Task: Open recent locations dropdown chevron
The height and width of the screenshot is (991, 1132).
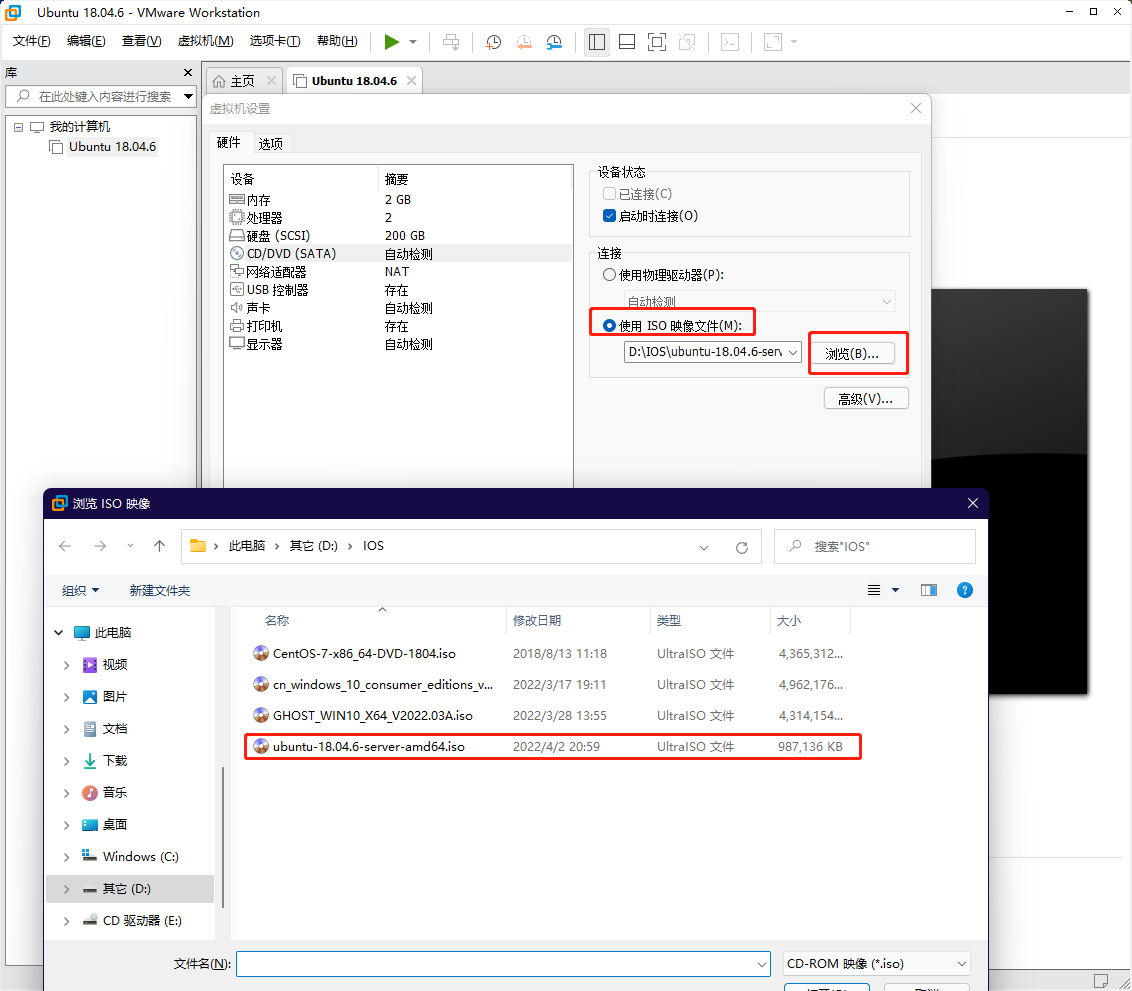Action: point(130,546)
